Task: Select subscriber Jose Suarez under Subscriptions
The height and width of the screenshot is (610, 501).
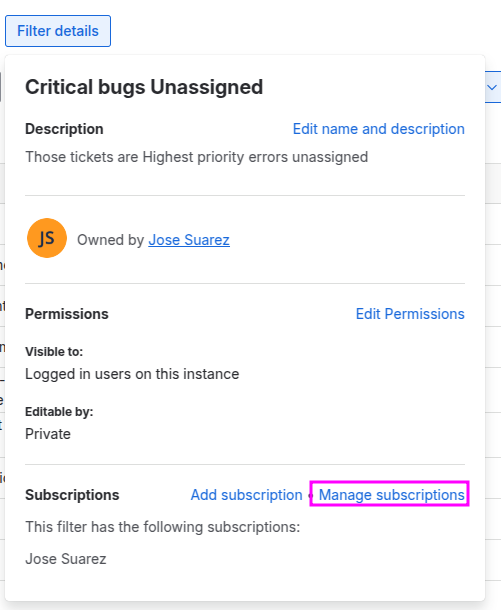Action: (x=66, y=559)
